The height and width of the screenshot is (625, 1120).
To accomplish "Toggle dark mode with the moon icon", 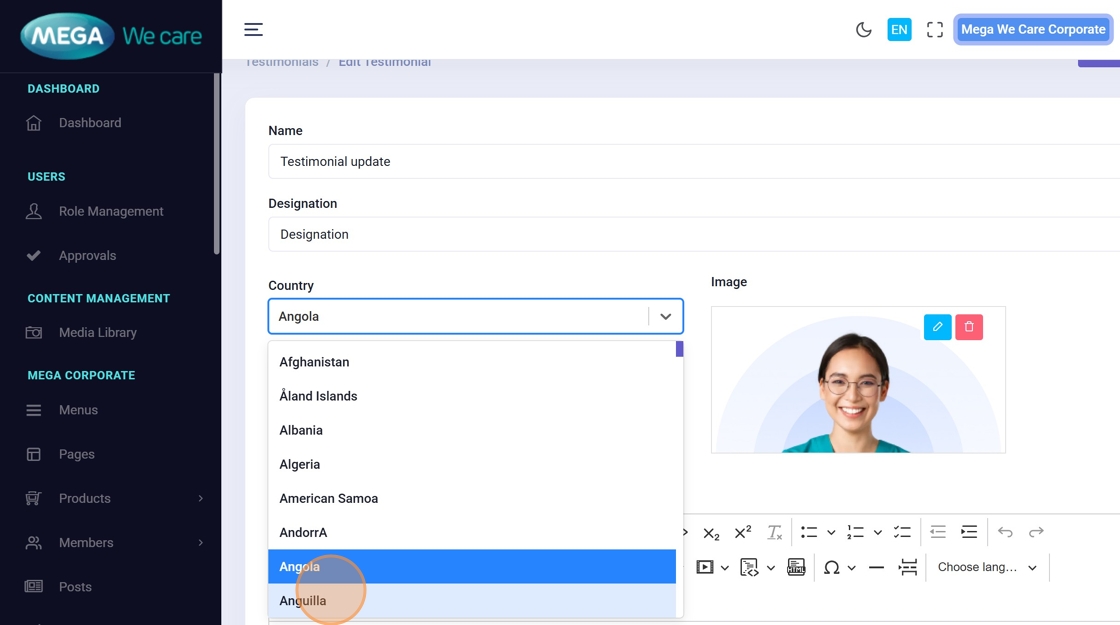I will 864,30.
